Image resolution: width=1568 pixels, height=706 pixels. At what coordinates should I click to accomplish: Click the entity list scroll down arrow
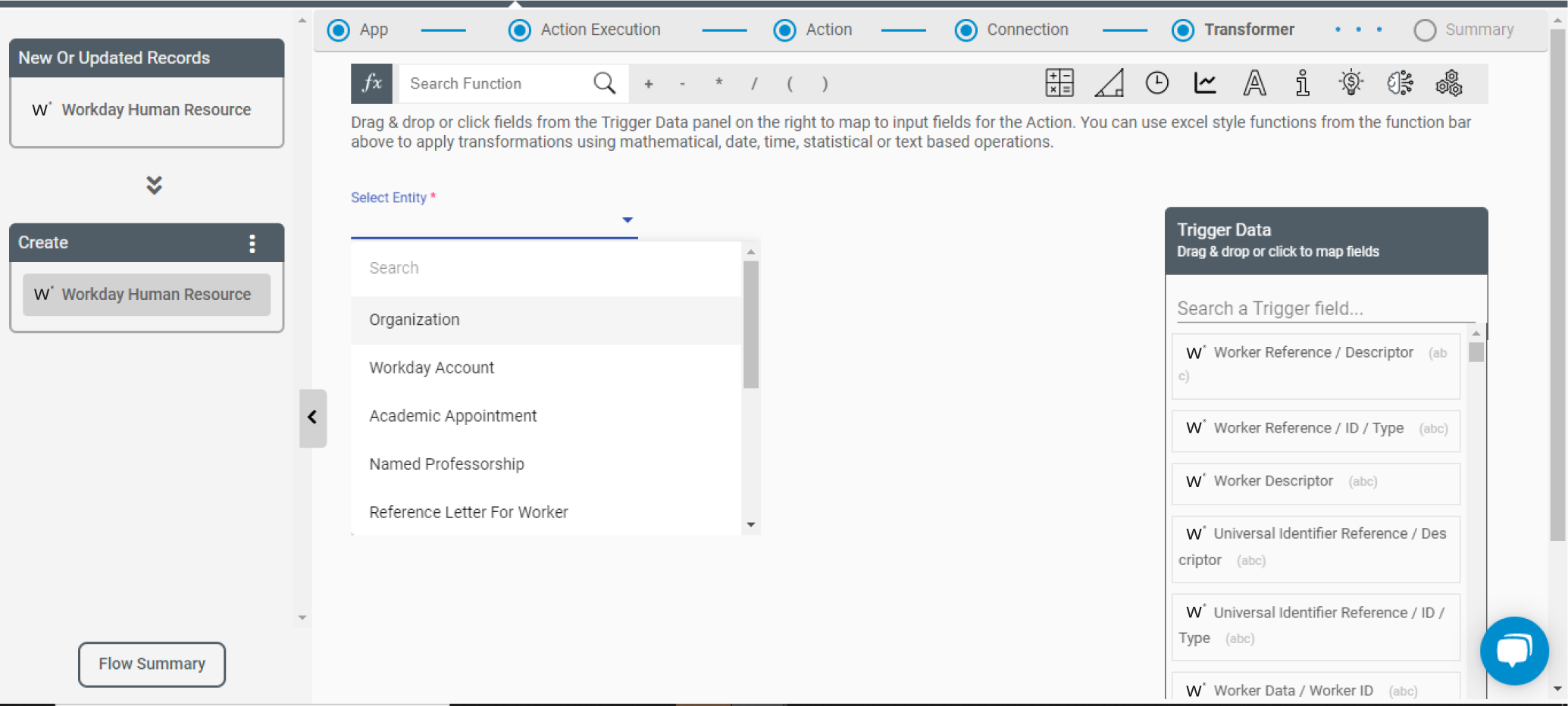tap(751, 525)
